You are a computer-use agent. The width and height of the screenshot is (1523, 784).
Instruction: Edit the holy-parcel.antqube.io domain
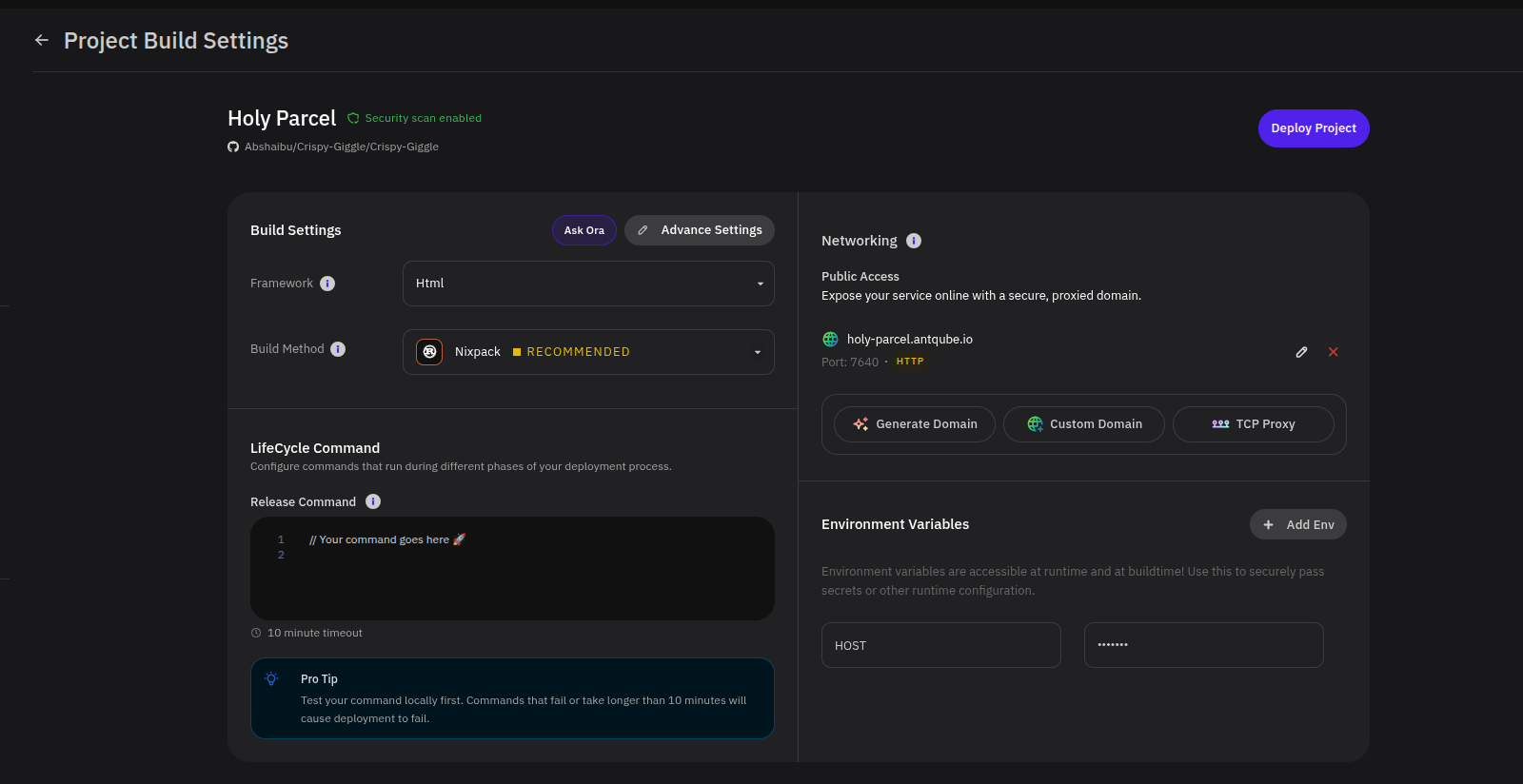point(1301,352)
